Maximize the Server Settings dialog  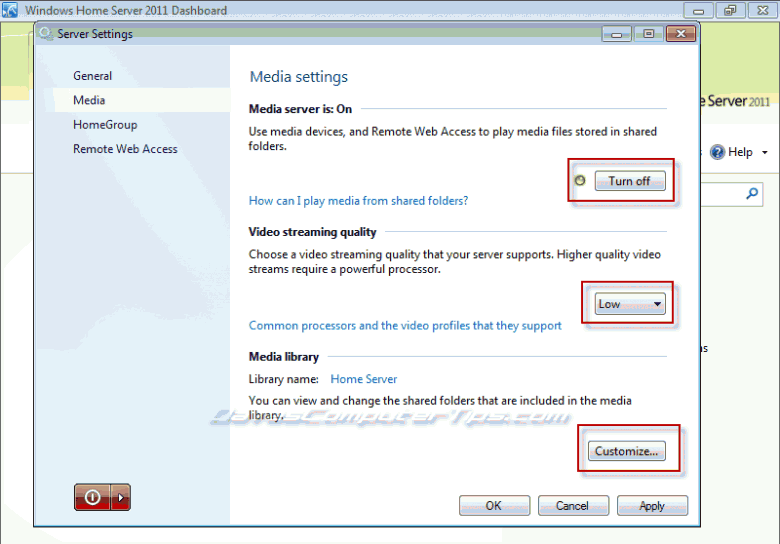point(649,34)
